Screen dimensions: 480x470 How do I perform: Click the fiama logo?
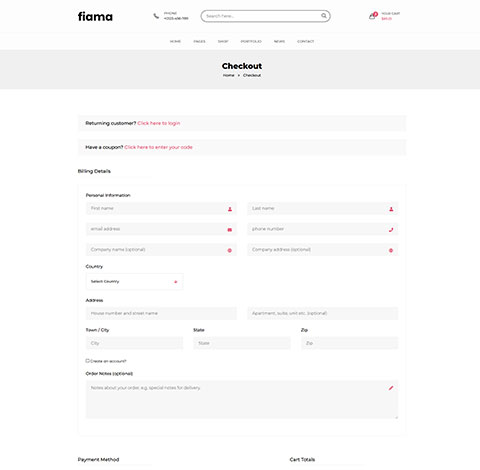point(95,16)
